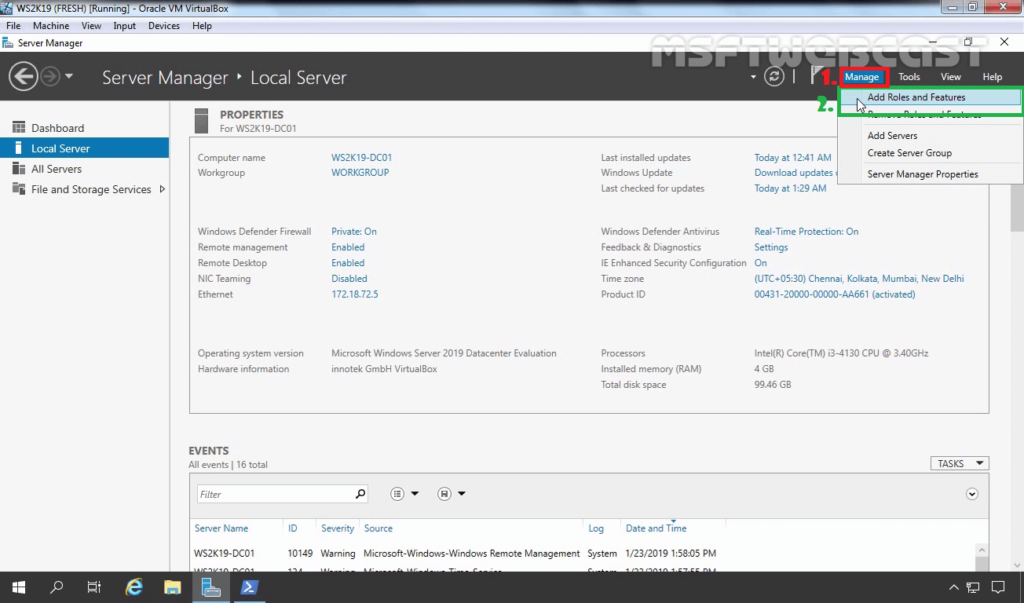Sort events by Source column
Viewport: 1024px width, 603px height.
click(x=378, y=528)
